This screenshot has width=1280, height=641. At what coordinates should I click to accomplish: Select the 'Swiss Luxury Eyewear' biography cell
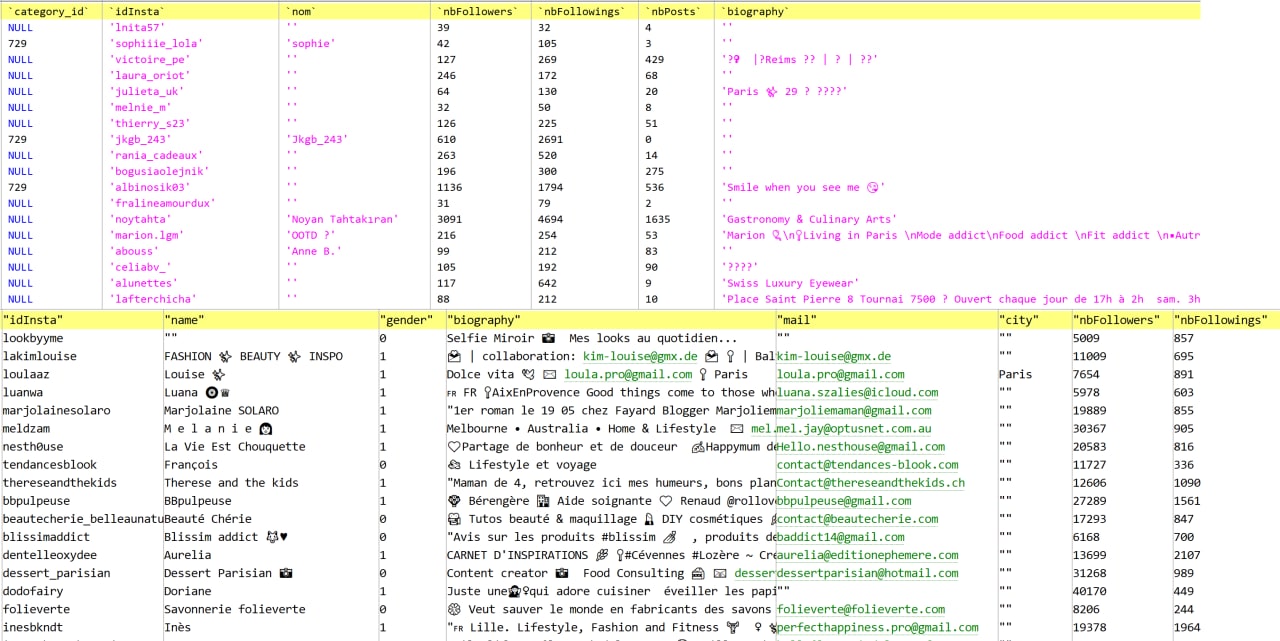click(x=791, y=283)
